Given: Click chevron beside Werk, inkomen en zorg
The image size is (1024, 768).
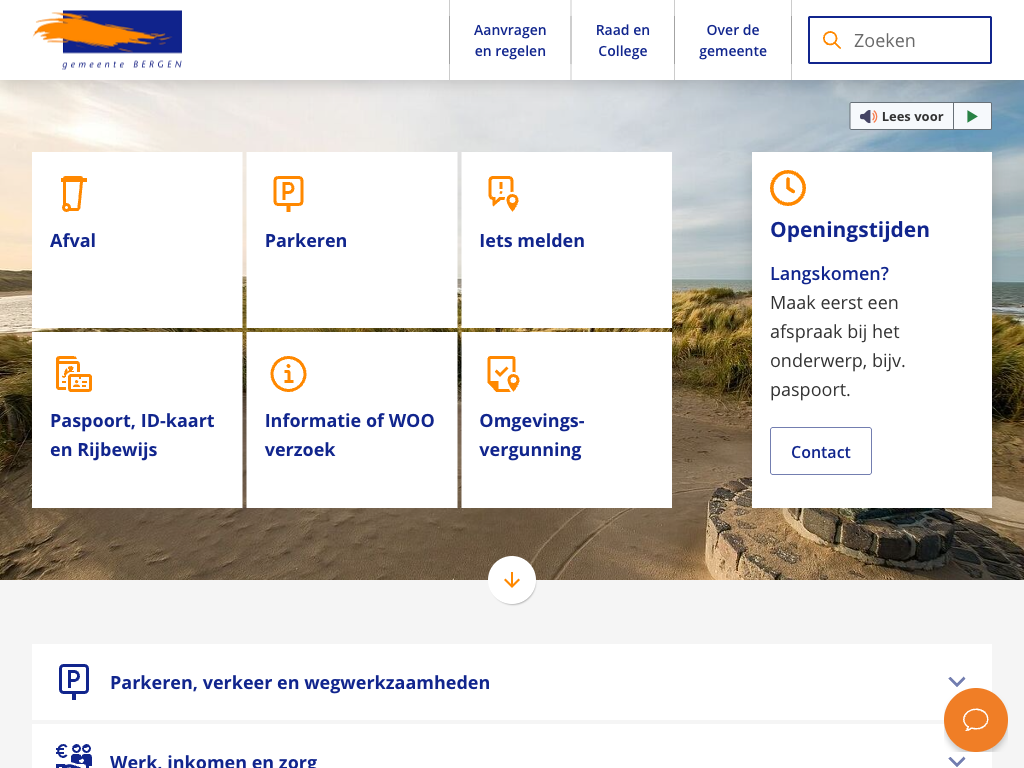Looking at the screenshot, I should click(957, 761).
